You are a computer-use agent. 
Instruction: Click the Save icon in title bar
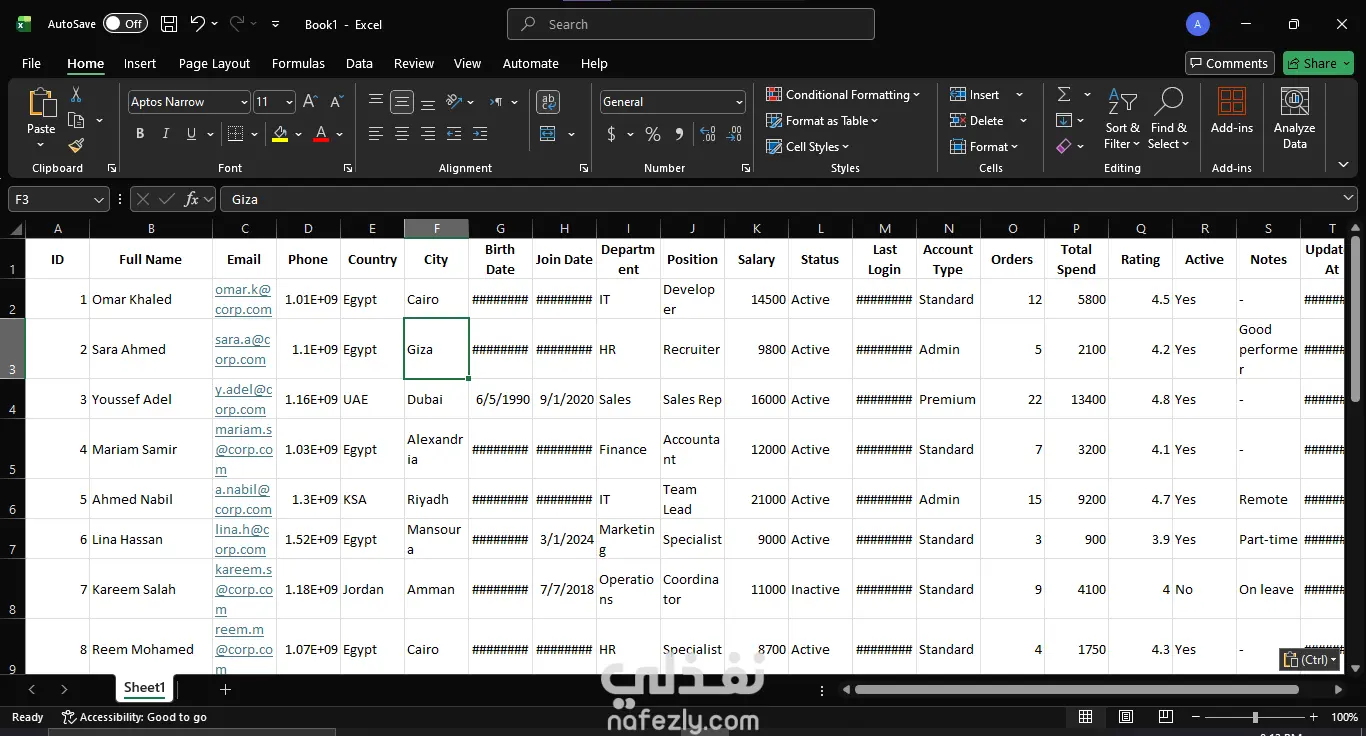point(169,24)
